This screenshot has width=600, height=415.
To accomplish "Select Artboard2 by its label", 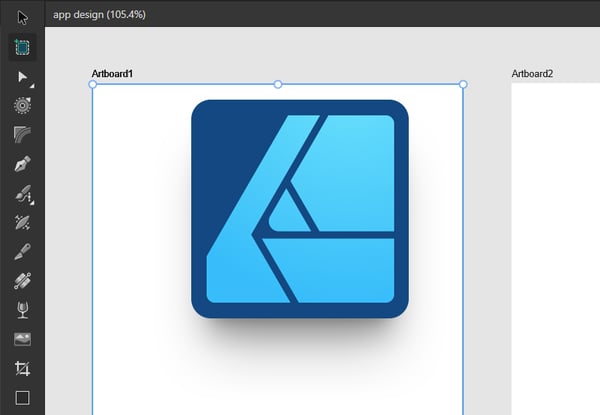I will pyautogui.click(x=532, y=74).
